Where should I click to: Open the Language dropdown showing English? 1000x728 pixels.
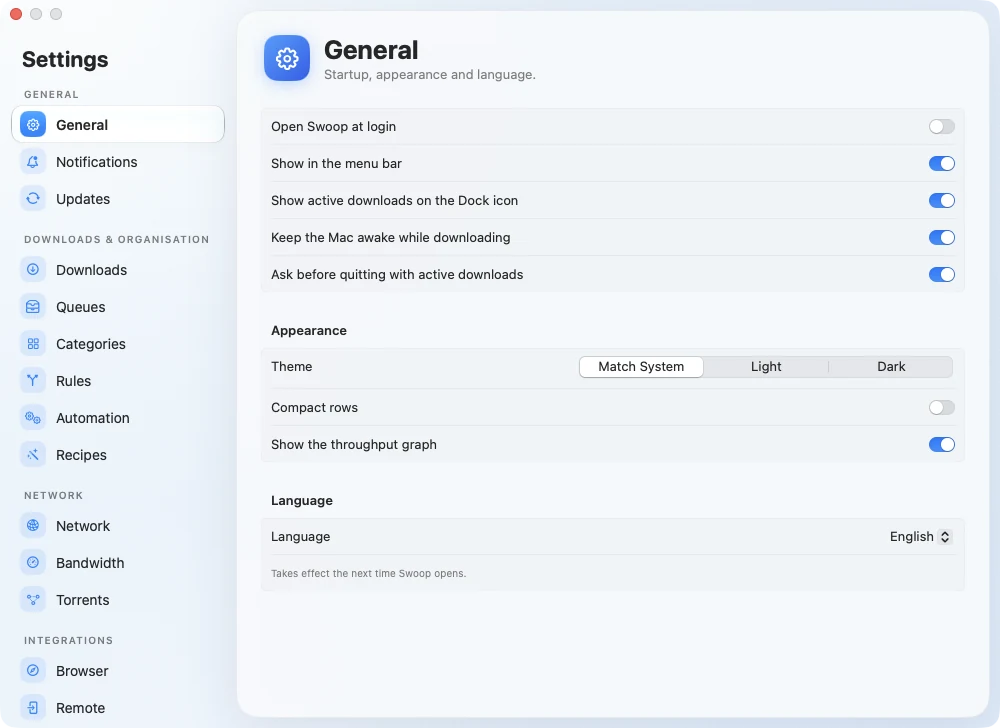[x=920, y=537]
